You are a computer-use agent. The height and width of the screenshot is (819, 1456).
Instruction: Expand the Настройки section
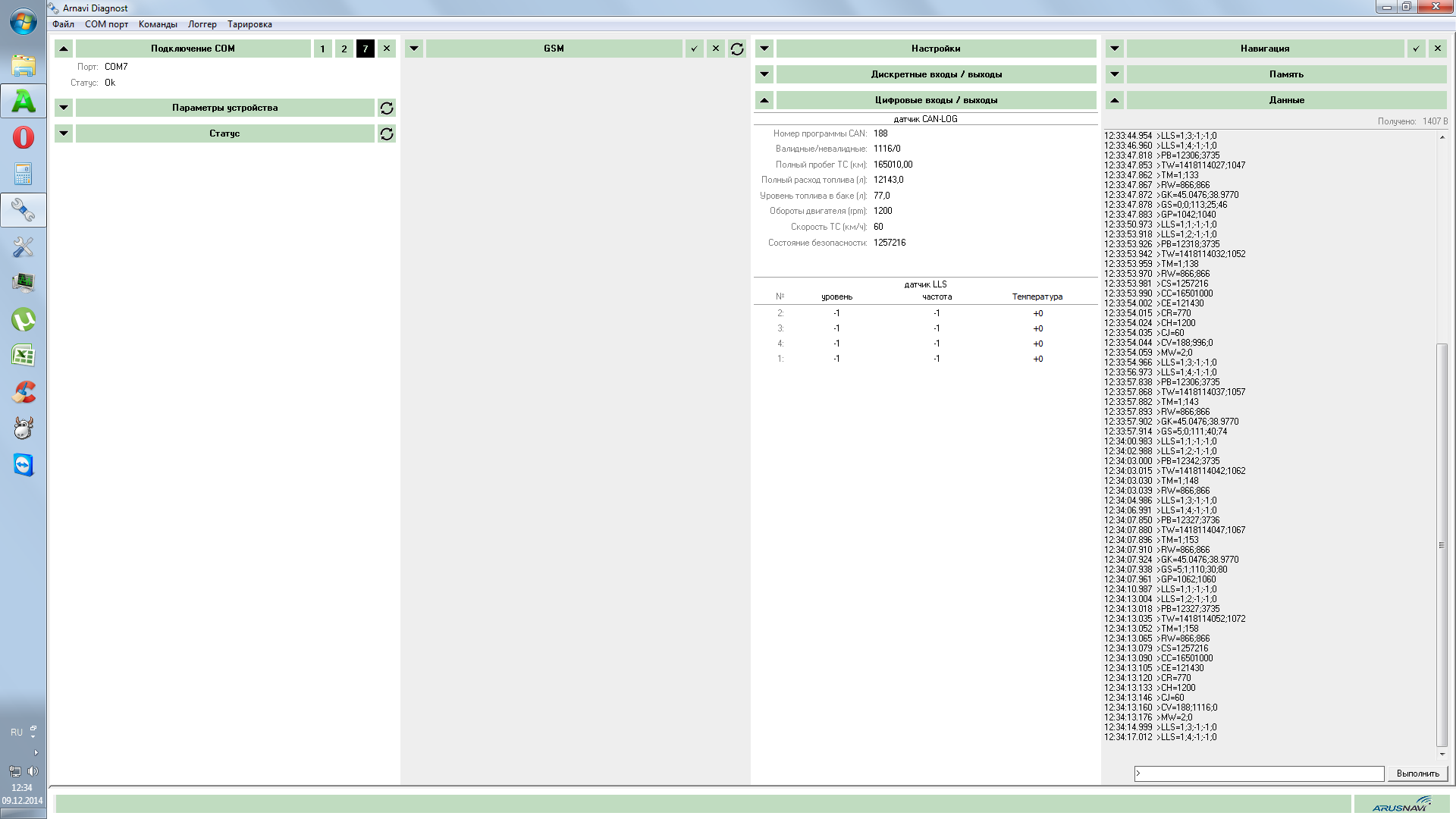click(764, 49)
